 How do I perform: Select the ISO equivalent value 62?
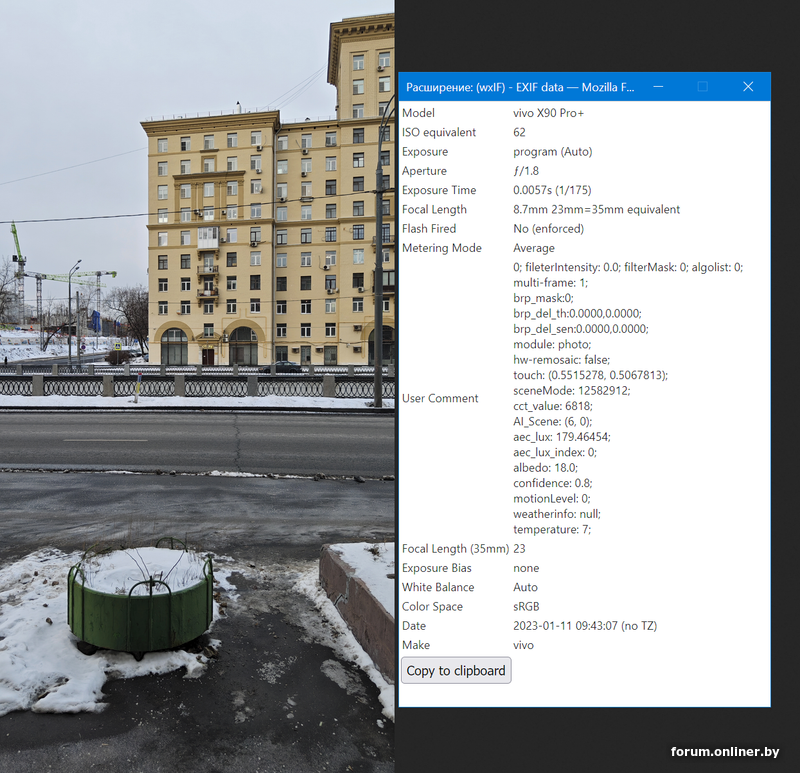pos(519,132)
